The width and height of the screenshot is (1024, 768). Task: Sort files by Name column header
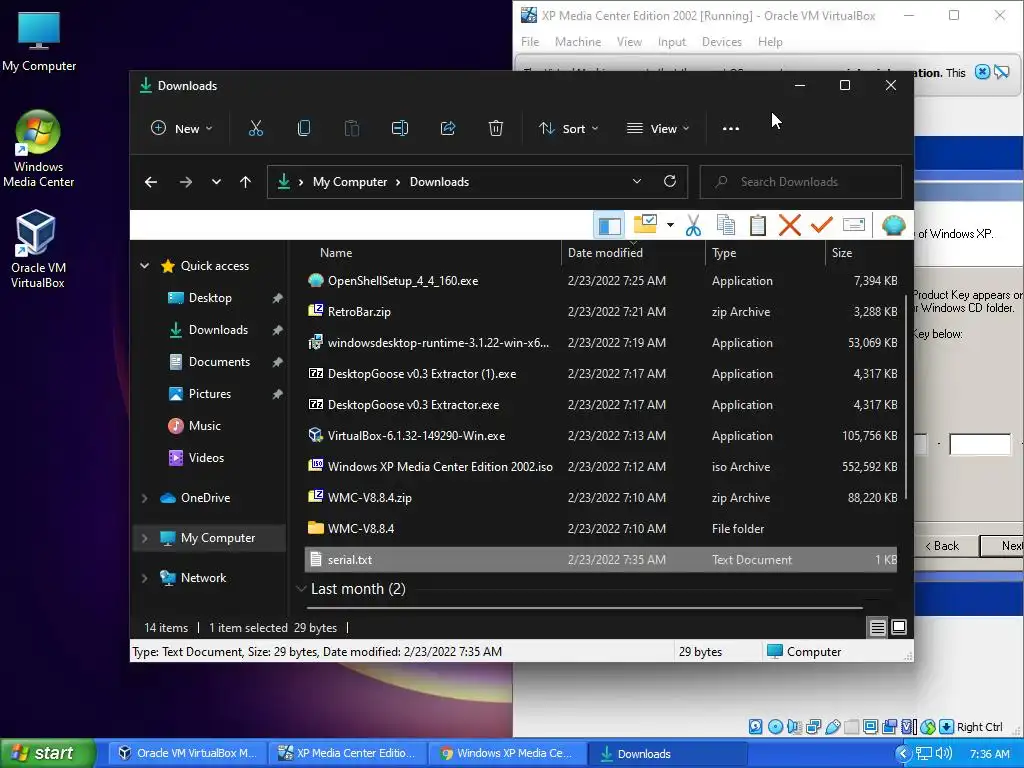(x=432, y=253)
